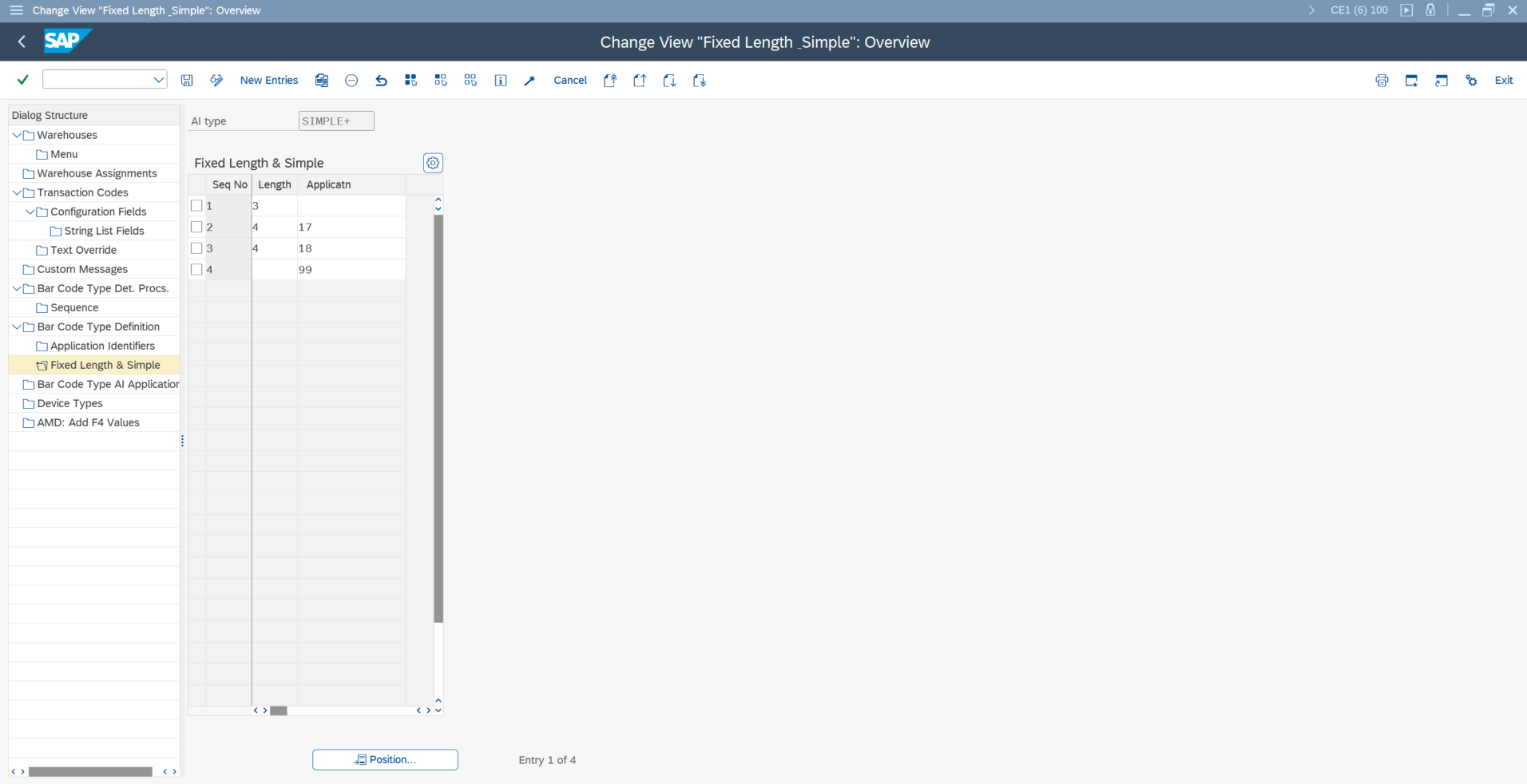
Task: Check the row 4 selection box
Action: point(196,270)
